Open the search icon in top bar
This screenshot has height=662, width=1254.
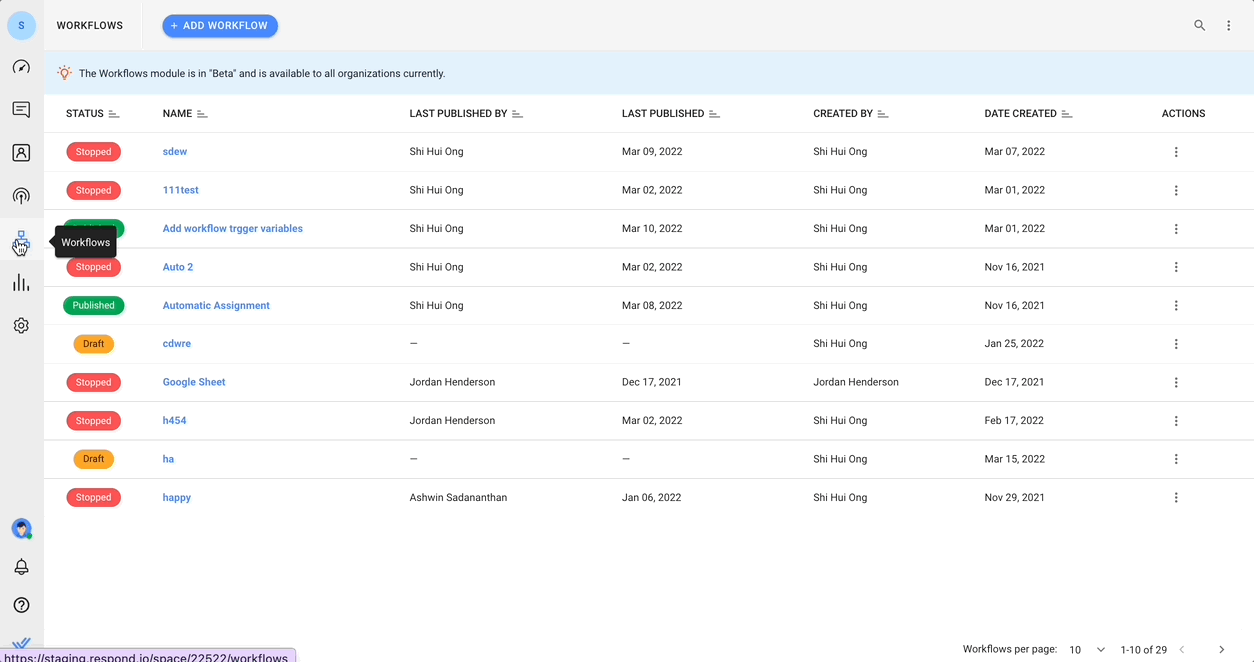pyautogui.click(x=1199, y=25)
